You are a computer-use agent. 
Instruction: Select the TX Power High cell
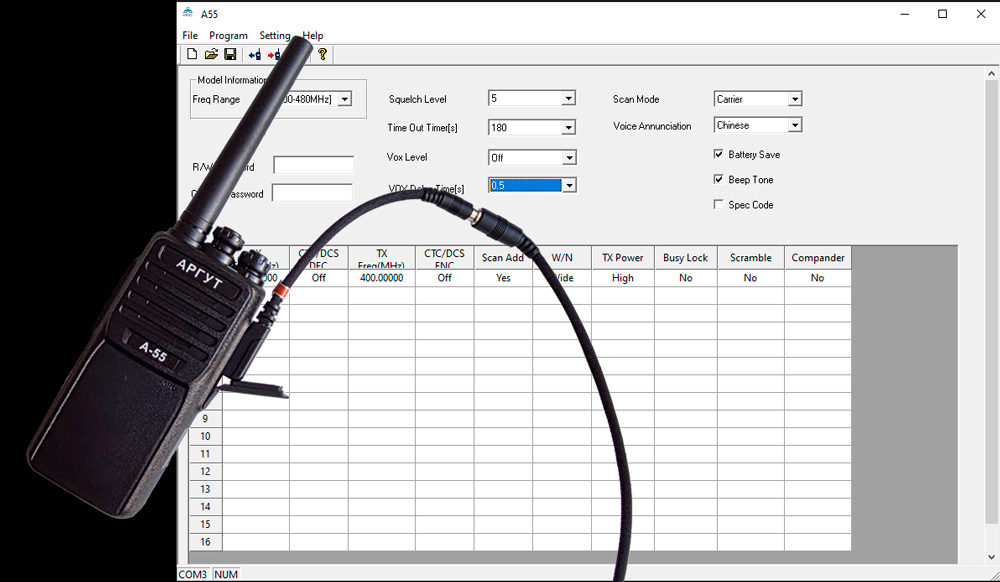[622, 278]
